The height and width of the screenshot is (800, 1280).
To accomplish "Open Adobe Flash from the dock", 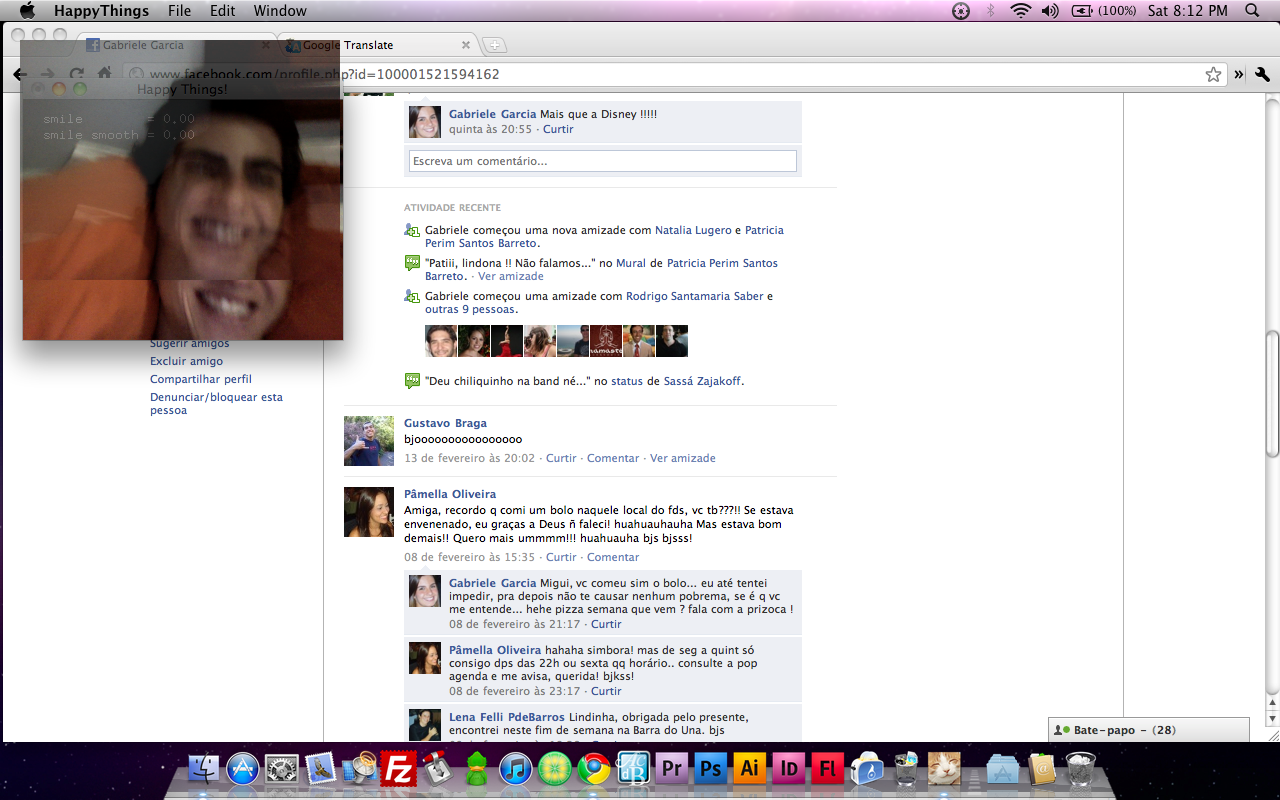I will point(827,768).
